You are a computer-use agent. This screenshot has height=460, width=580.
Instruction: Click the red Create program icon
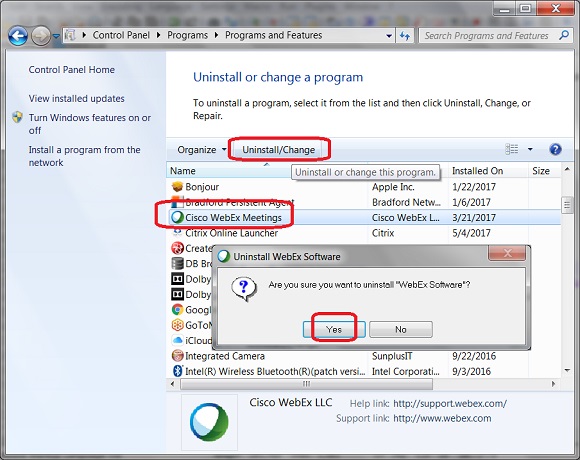point(177,248)
